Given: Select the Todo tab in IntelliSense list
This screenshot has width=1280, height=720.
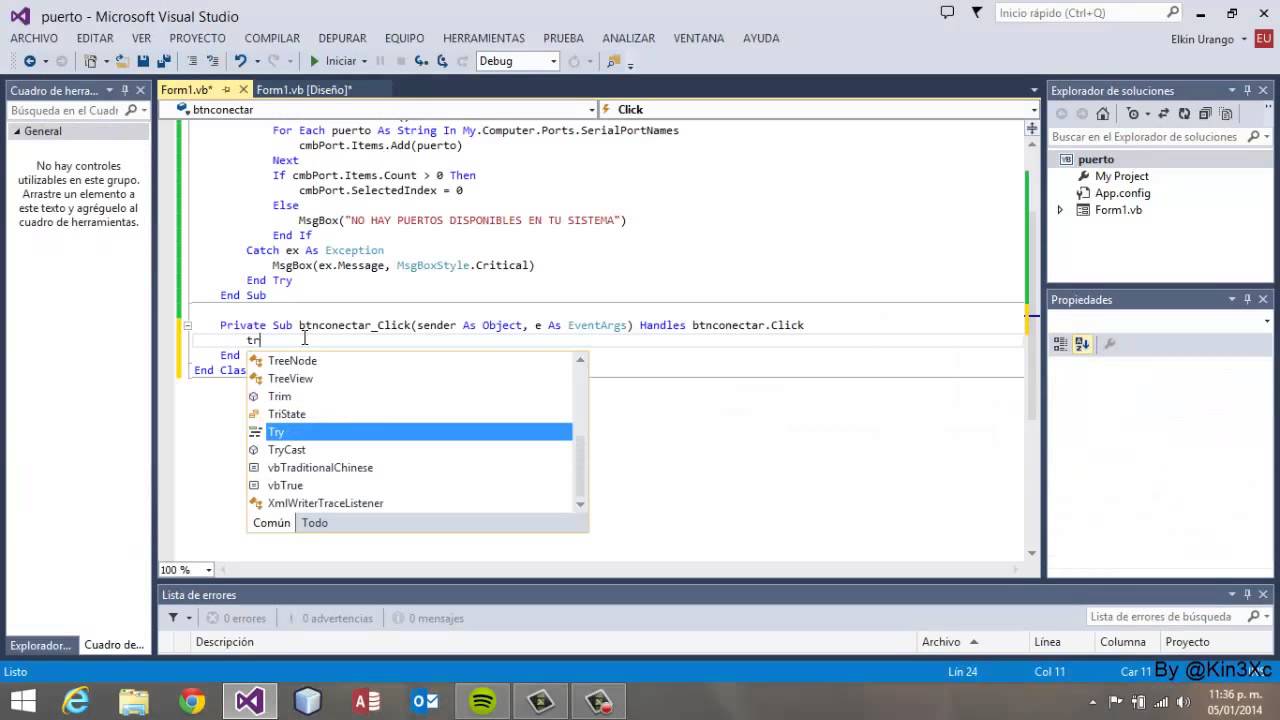Looking at the screenshot, I should tap(315, 523).
